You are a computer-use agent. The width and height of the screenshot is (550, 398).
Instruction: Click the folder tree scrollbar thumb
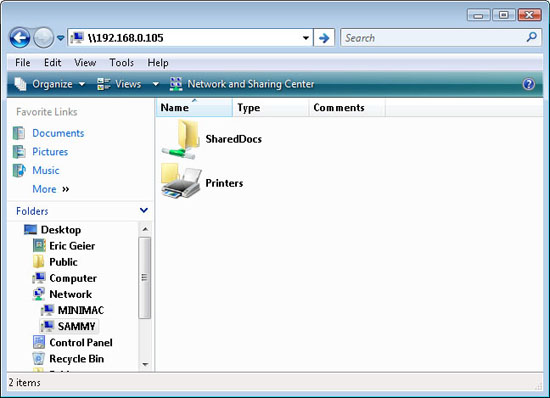145,278
